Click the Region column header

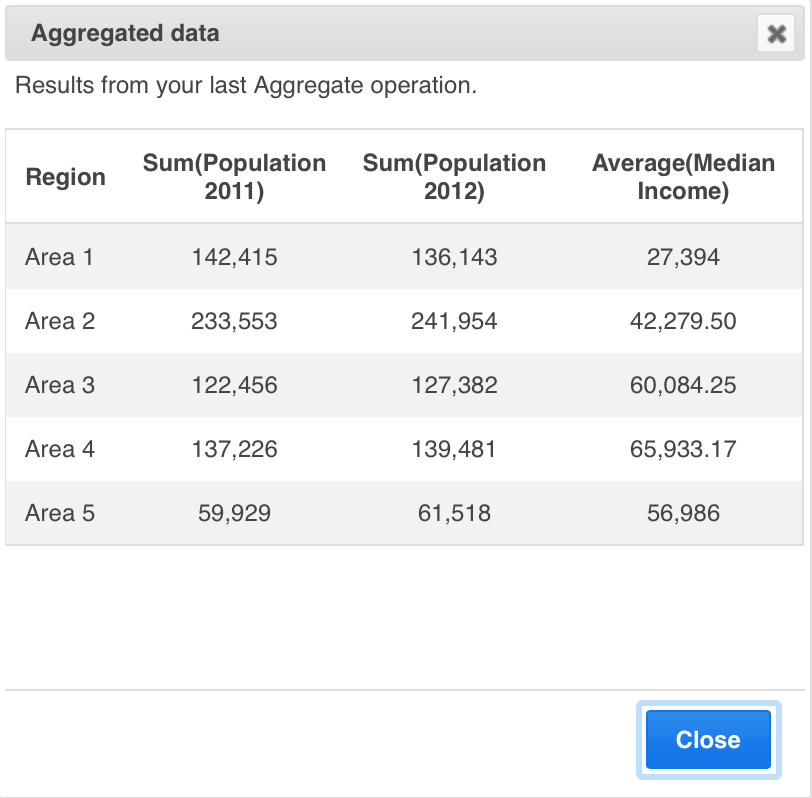(65, 177)
